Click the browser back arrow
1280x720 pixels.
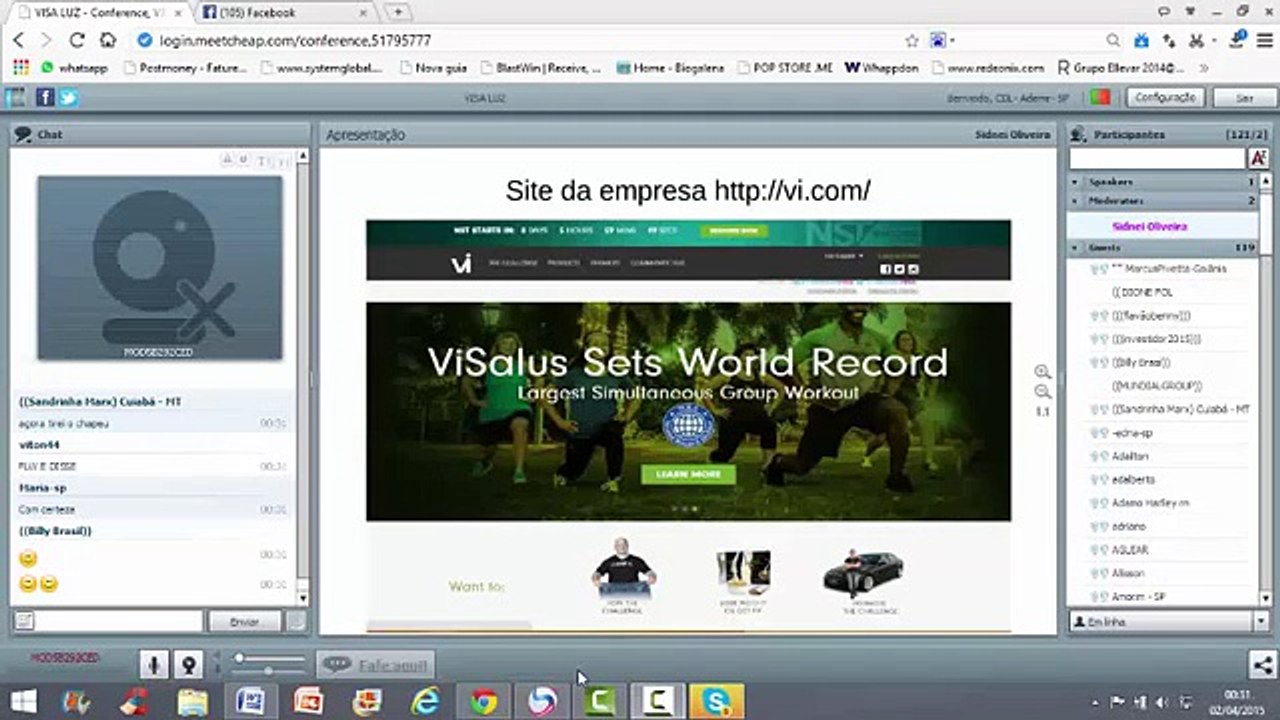pyautogui.click(x=19, y=40)
